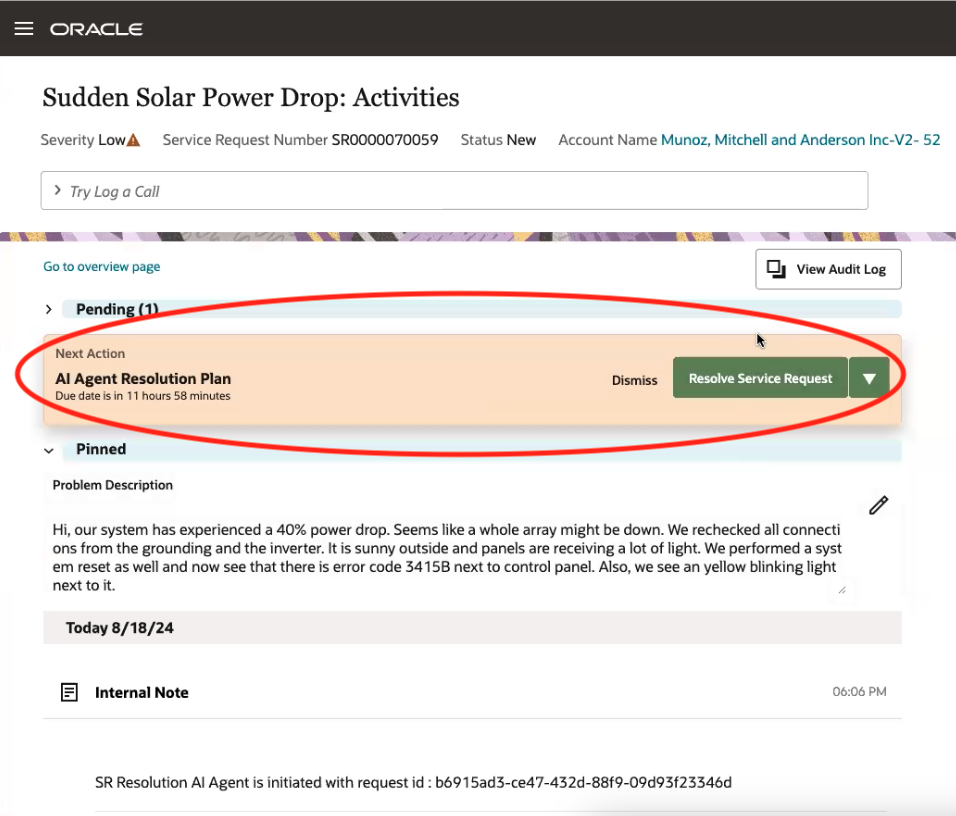Expand the Try Log a Call chevron
This screenshot has height=816, width=956.
pyautogui.click(x=57, y=190)
